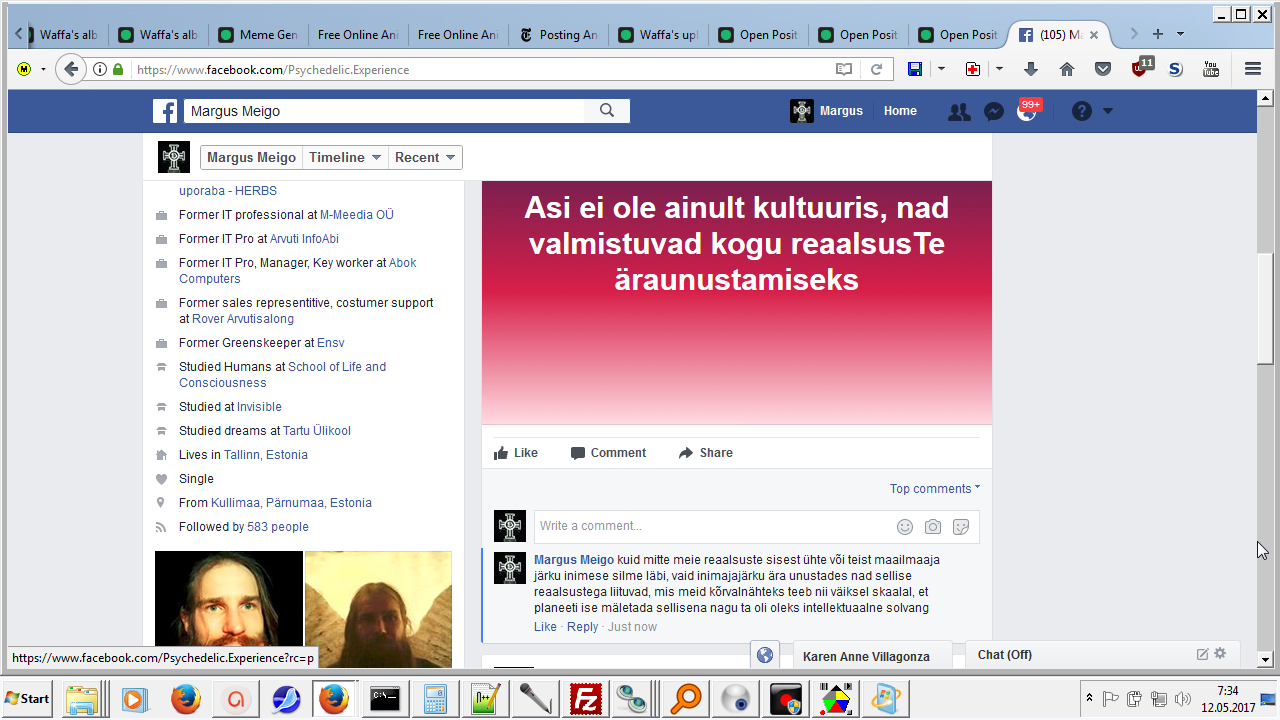Open Friend Requests icon
This screenshot has height=720, width=1280.
(959, 112)
